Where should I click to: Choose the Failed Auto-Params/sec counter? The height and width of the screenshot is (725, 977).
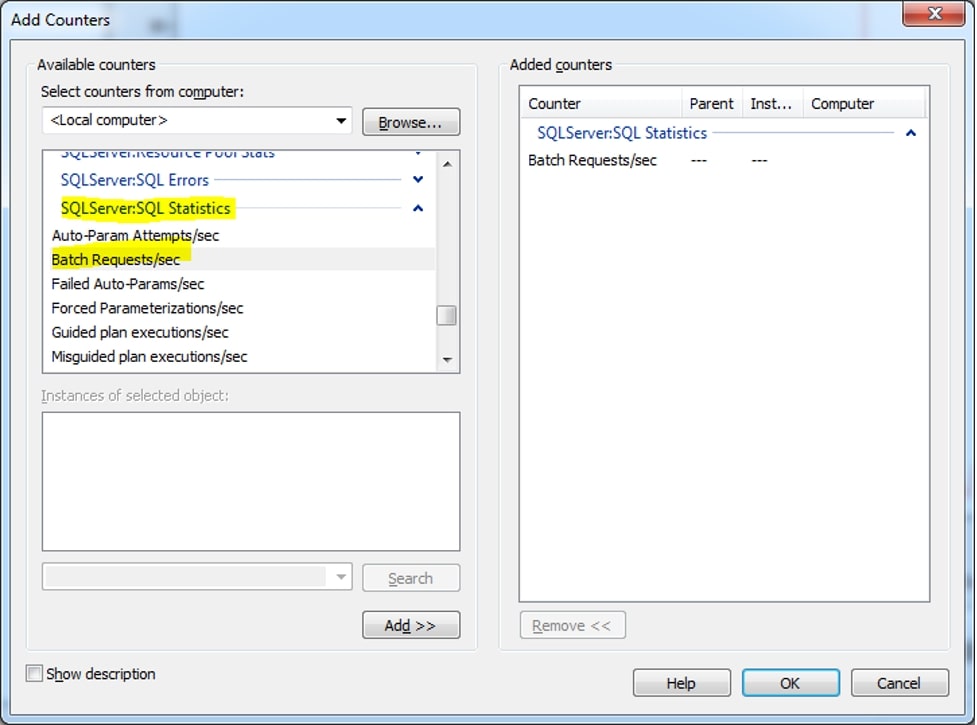point(128,284)
